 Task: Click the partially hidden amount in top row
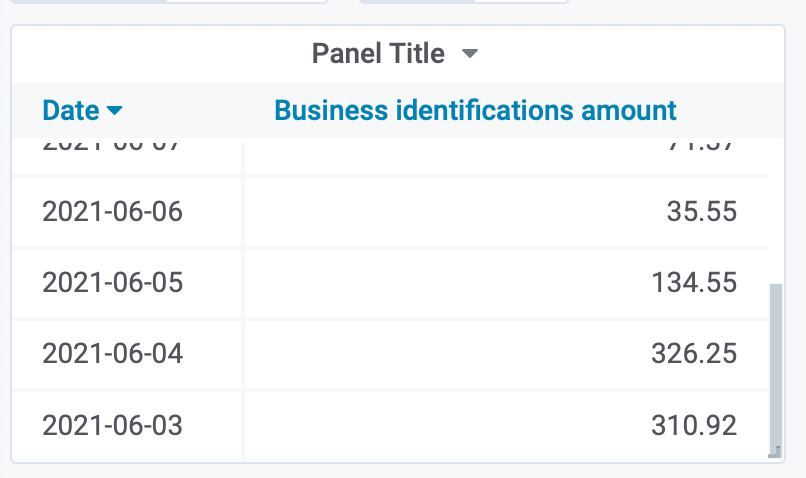(701, 144)
